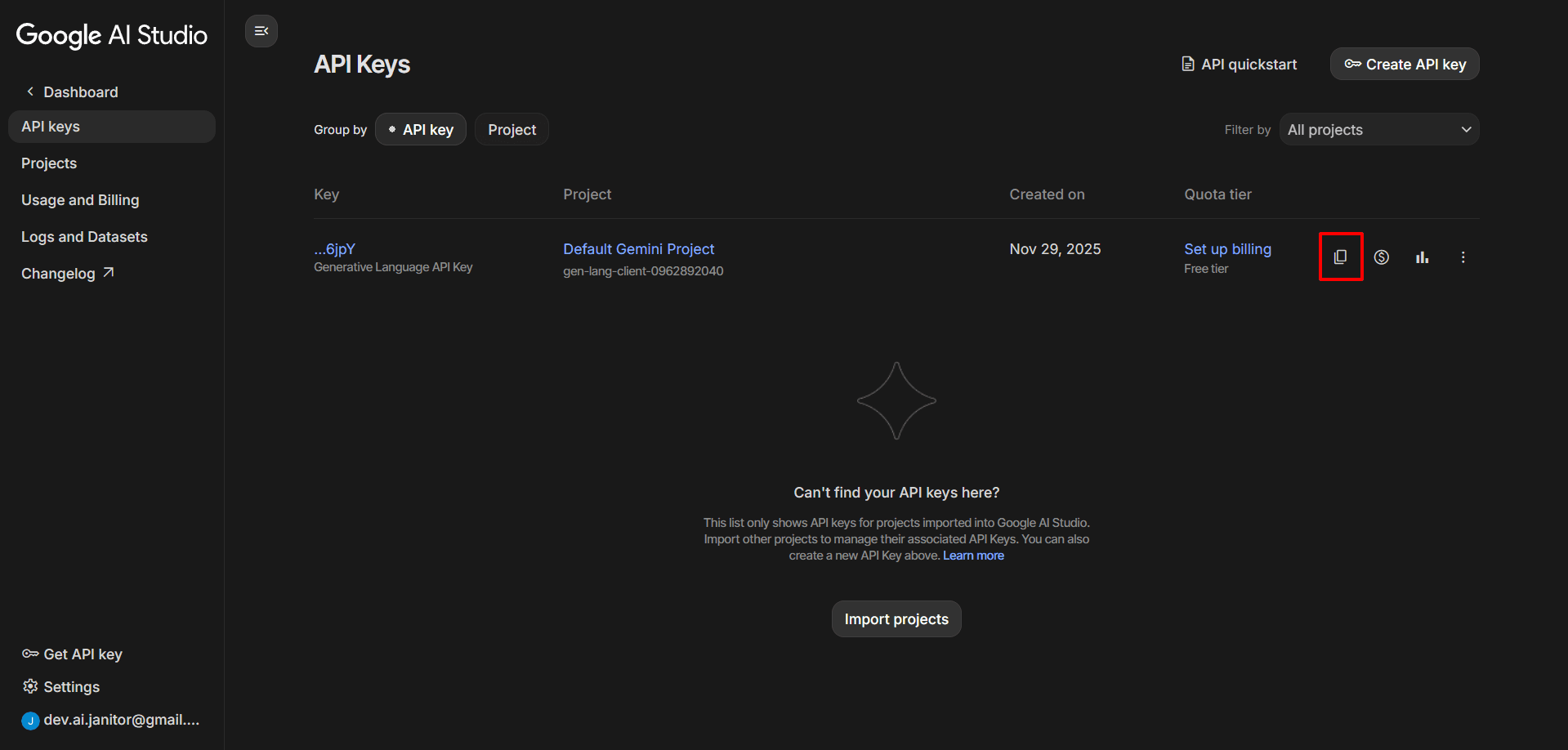
Task: Open the Projects sidebar item
Action: 49,163
